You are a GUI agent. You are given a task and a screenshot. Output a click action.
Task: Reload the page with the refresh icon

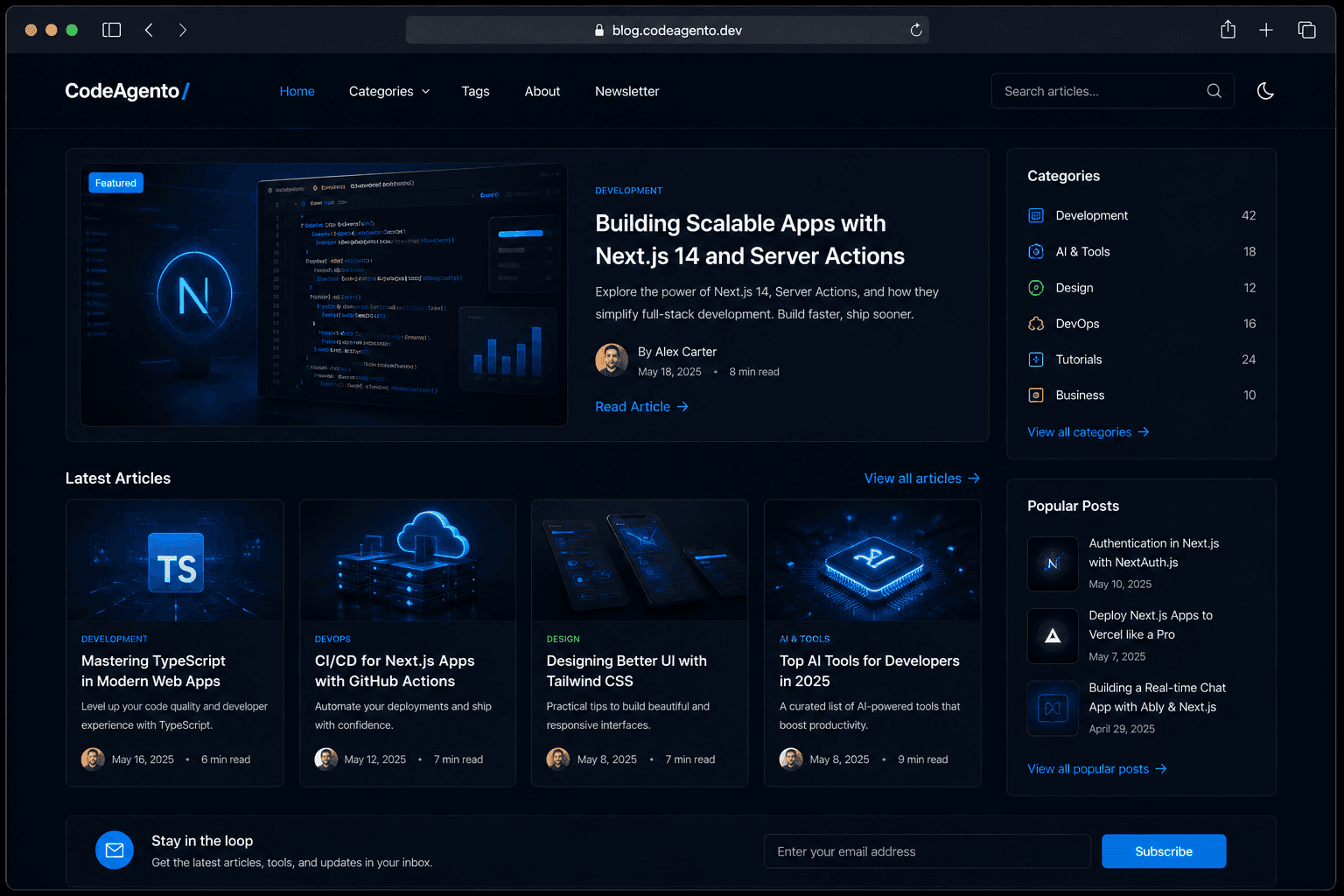coord(916,30)
